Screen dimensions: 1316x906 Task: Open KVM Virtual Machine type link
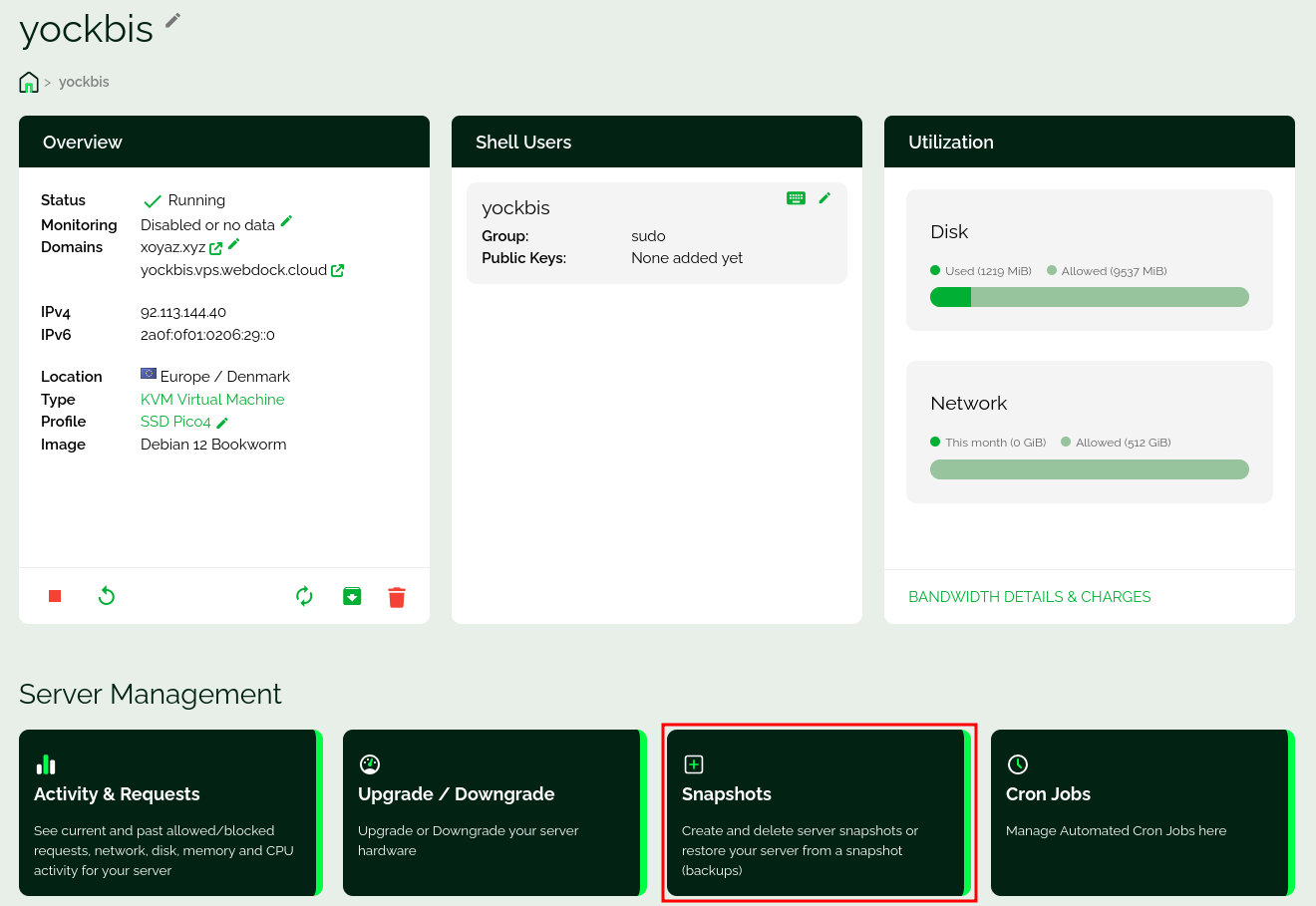(x=212, y=400)
